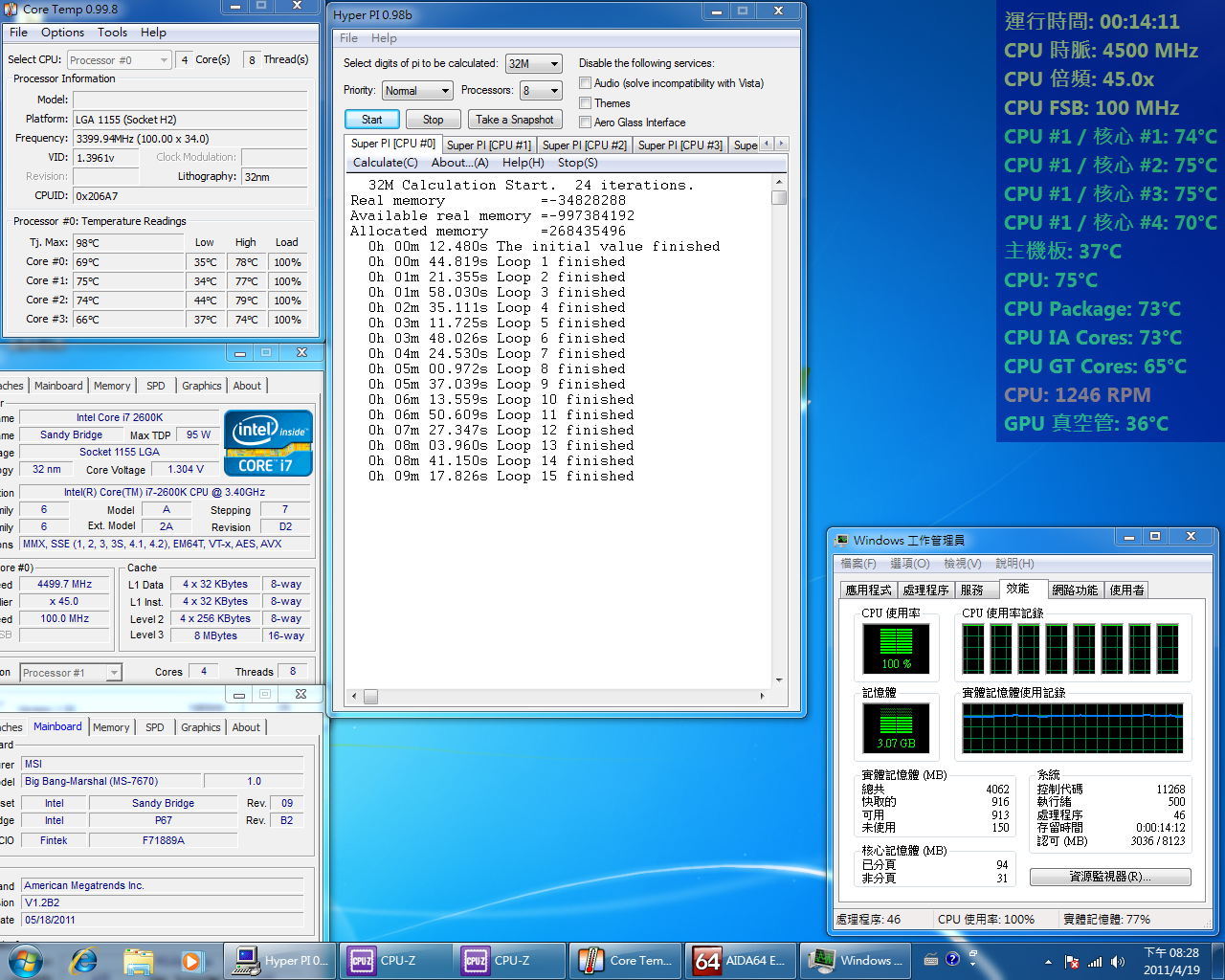Open the Stop(S) menu in Super PI
This screenshot has width=1225, height=980.
click(x=577, y=163)
